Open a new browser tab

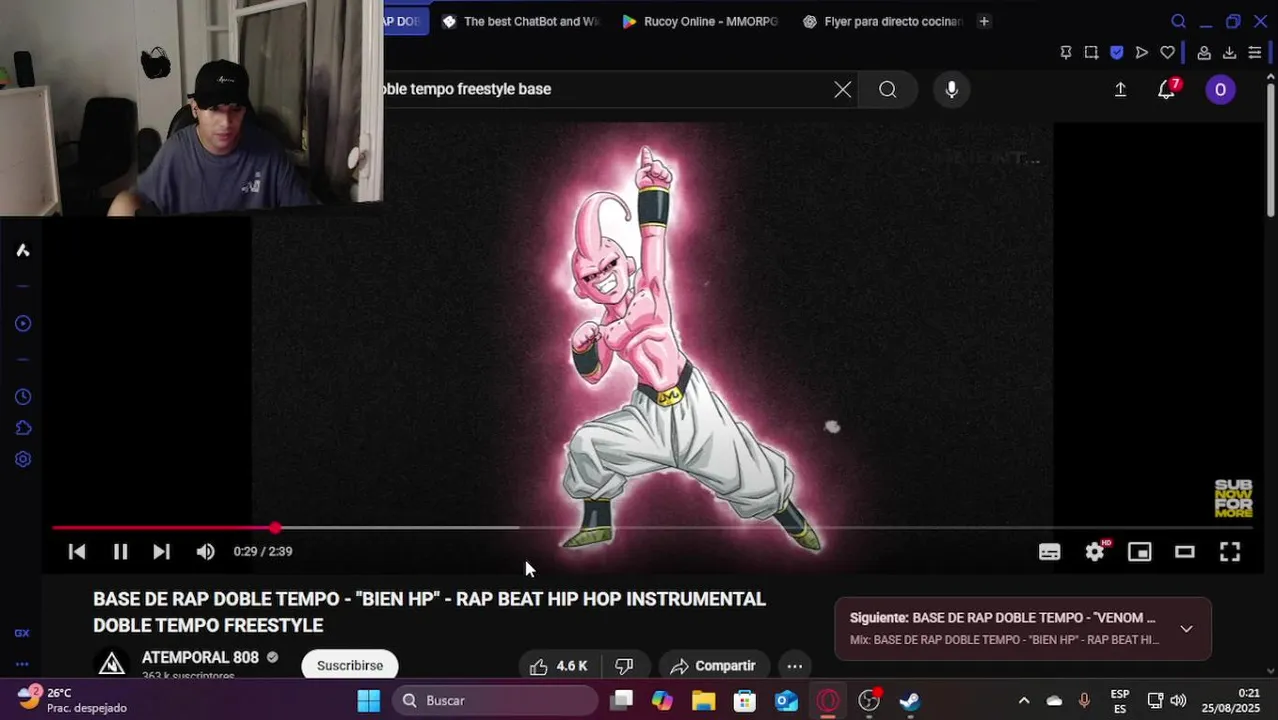[984, 21]
